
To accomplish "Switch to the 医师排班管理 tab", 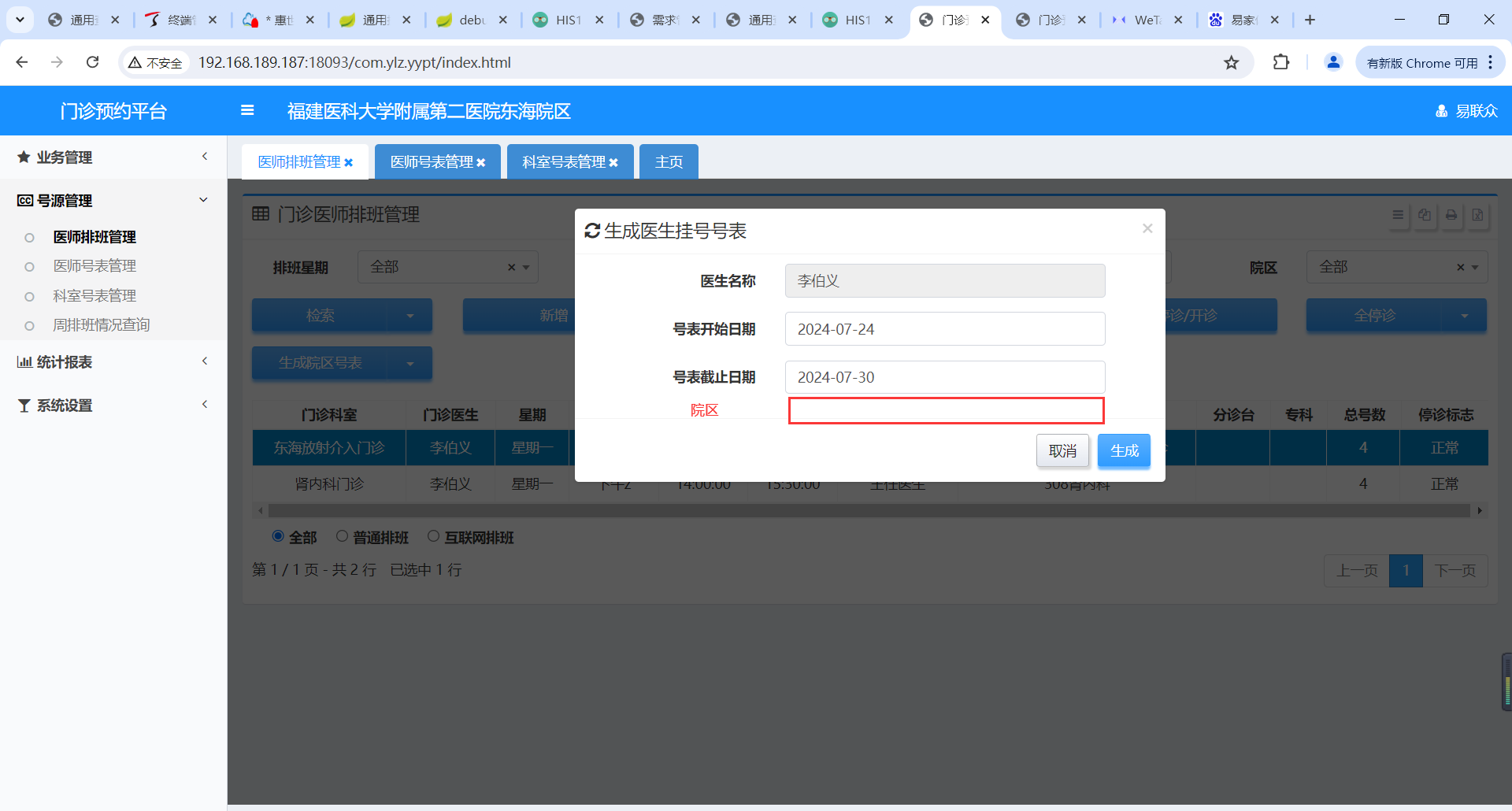I will click(299, 162).
